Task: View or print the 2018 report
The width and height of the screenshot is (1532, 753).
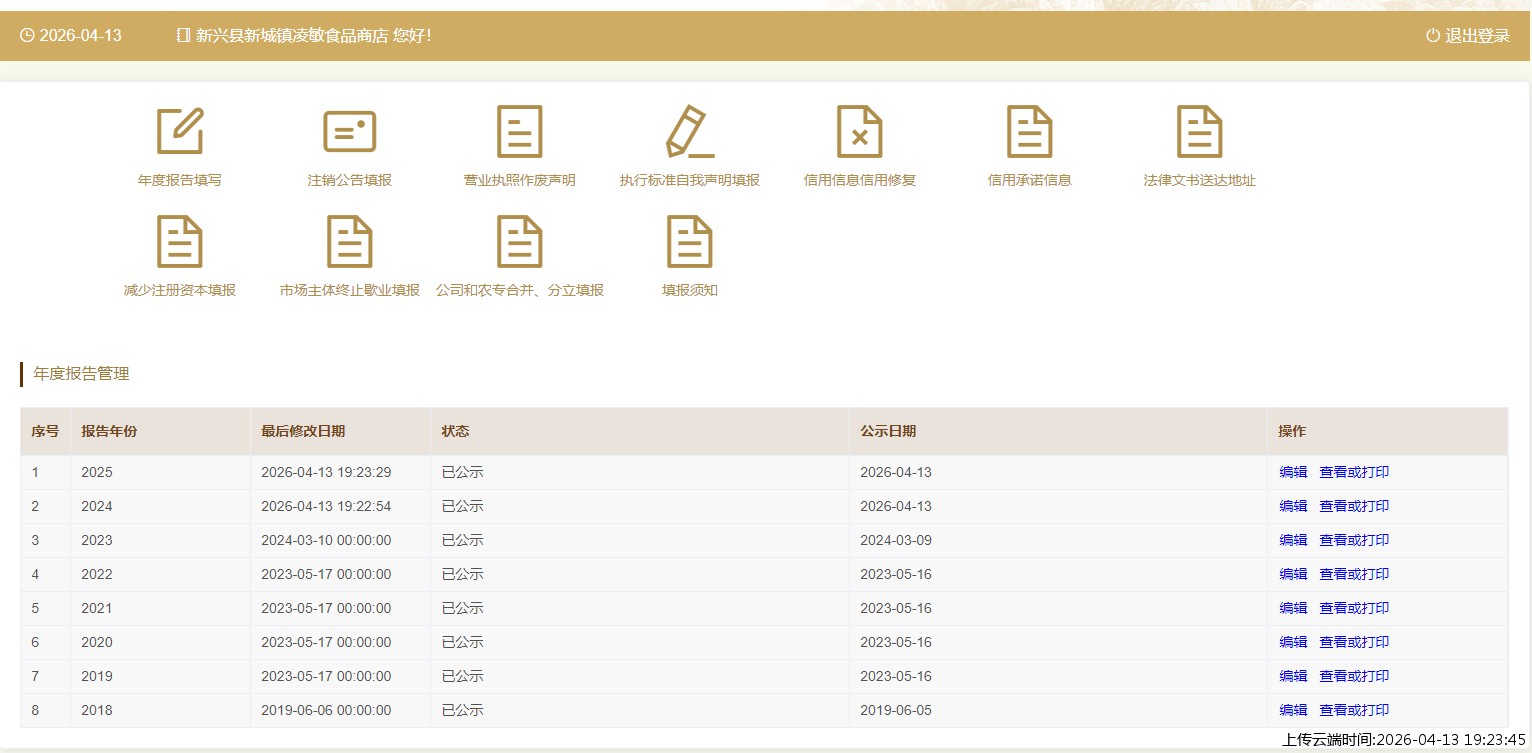Action: coord(1354,711)
